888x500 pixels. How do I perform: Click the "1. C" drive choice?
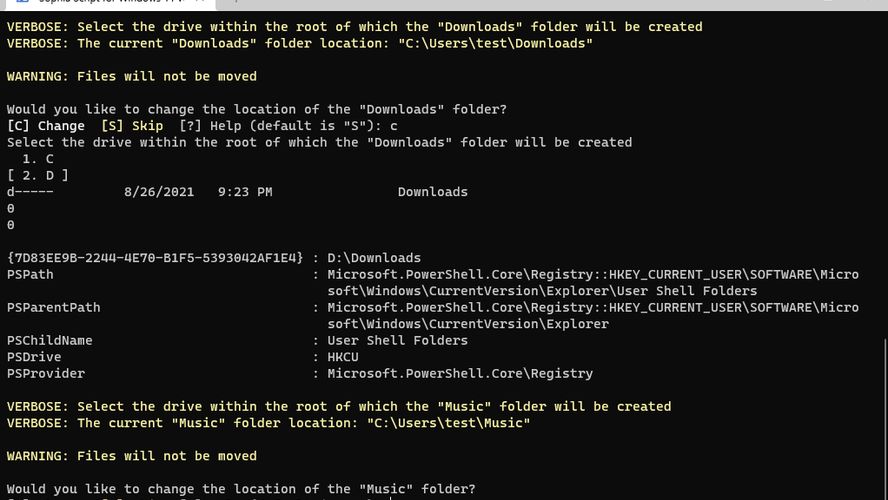point(38,159)
